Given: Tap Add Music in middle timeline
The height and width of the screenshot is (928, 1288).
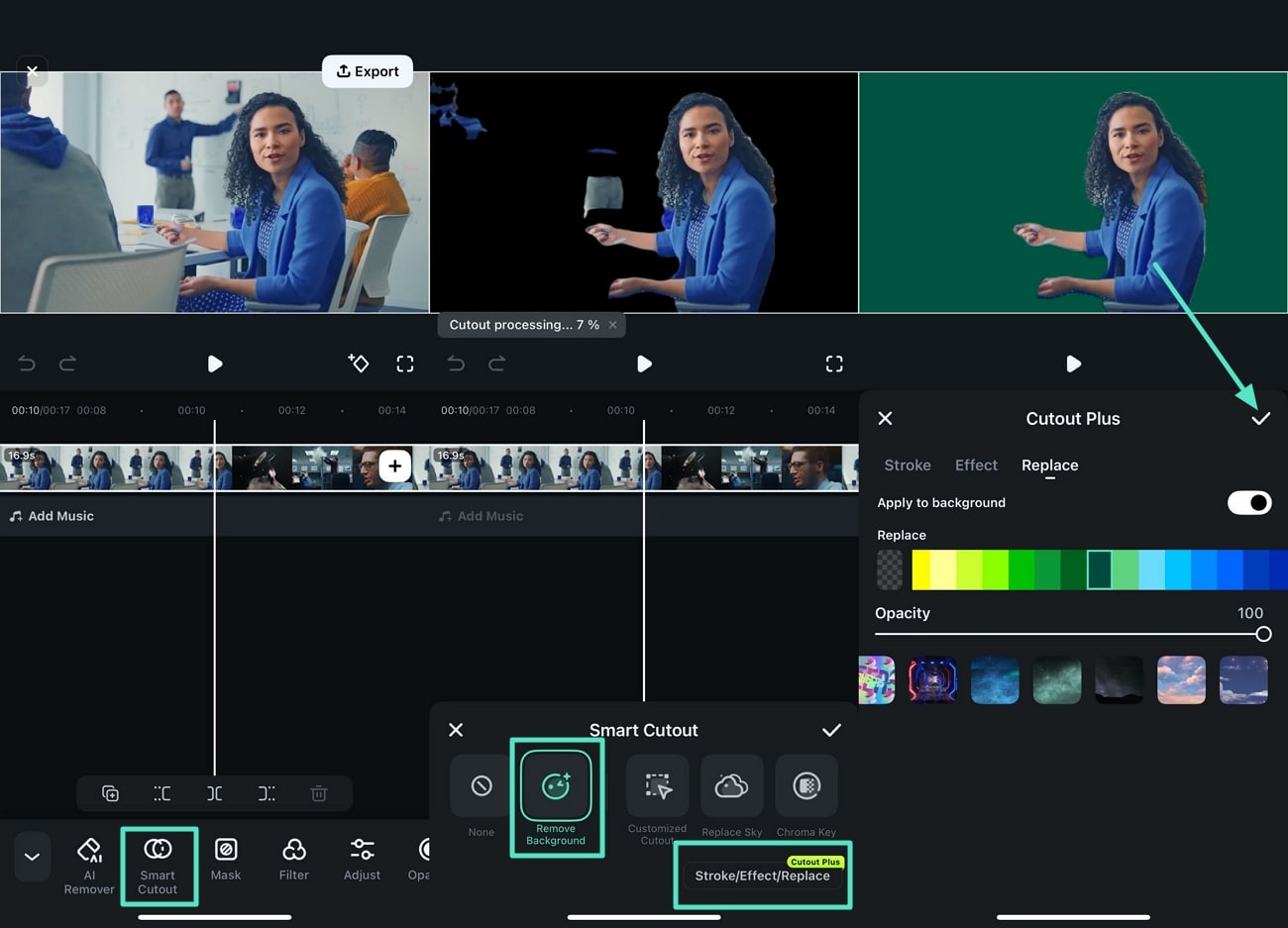Looking at the screenshot, I should pyautogui.click(x=481, y=516).
